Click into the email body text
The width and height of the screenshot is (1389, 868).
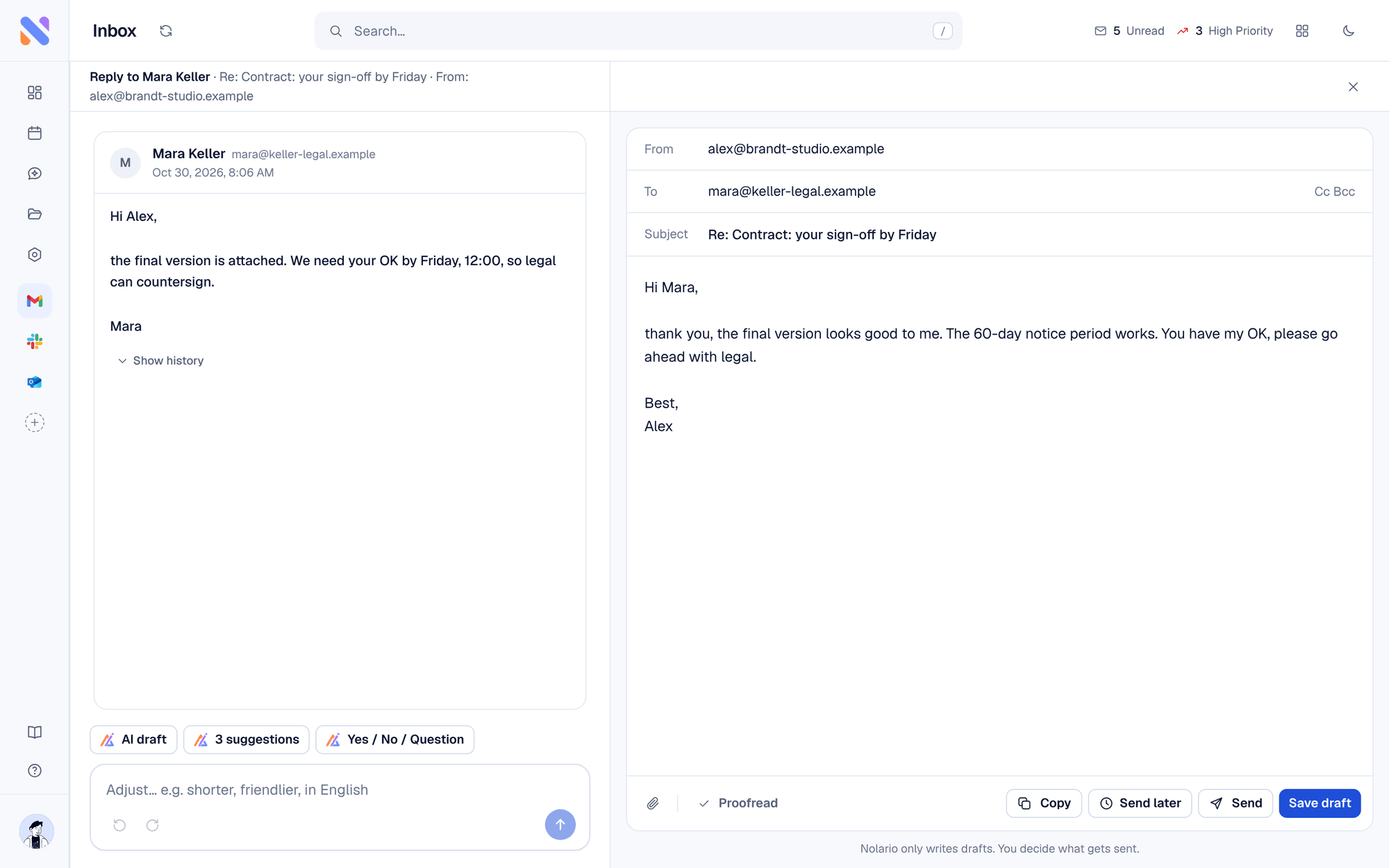tap(999, 515)
